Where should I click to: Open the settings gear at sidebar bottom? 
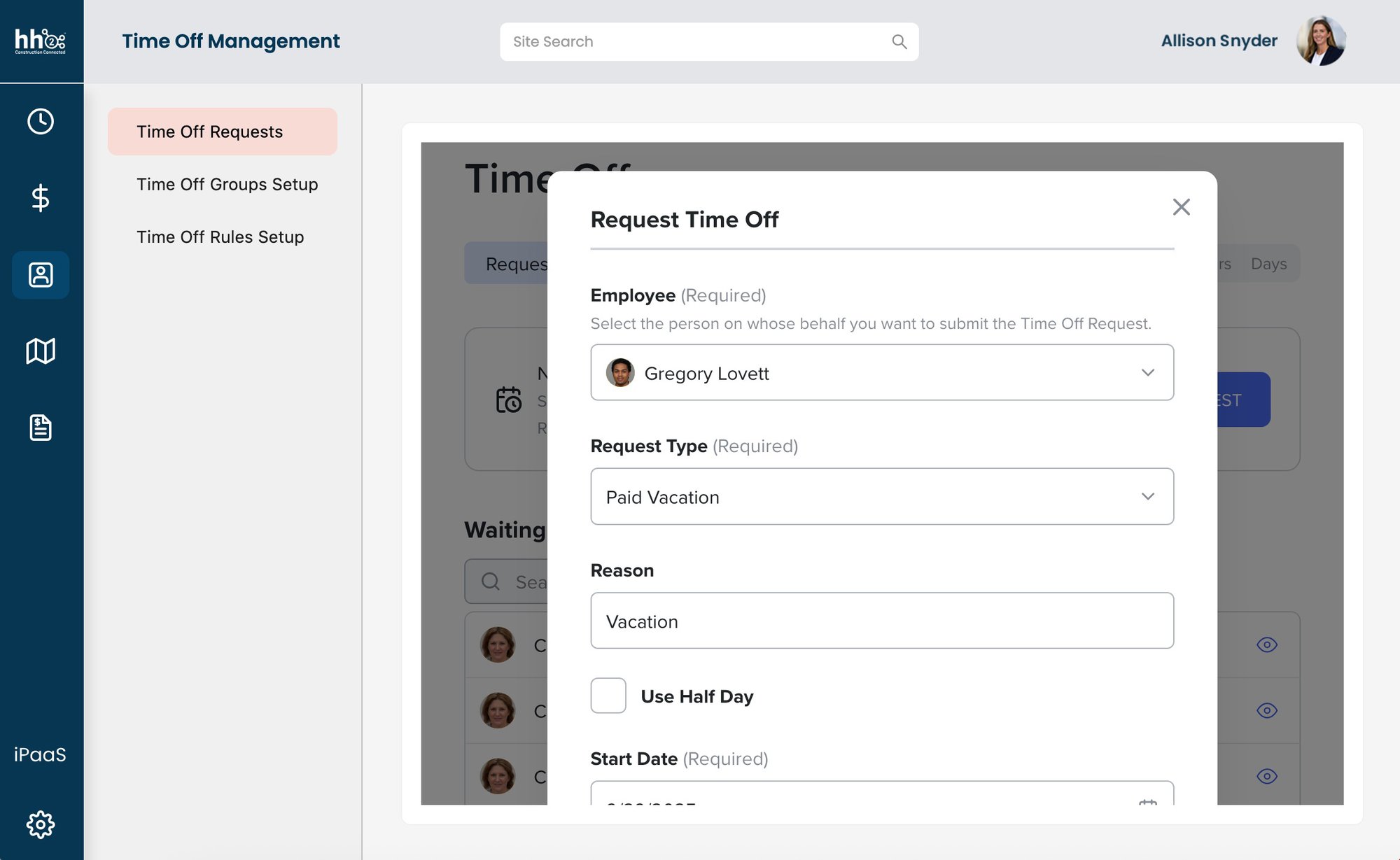pos(41,824)
